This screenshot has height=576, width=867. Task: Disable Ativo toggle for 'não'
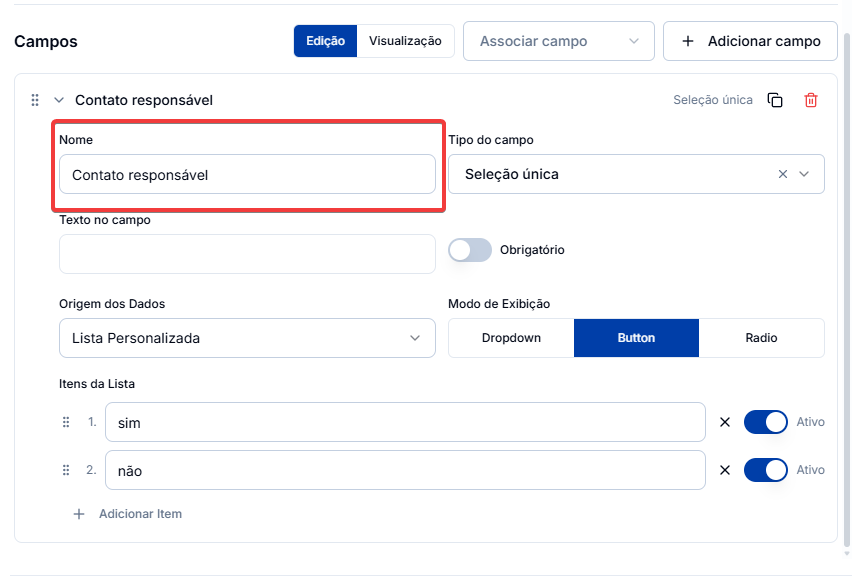[766, 470]
